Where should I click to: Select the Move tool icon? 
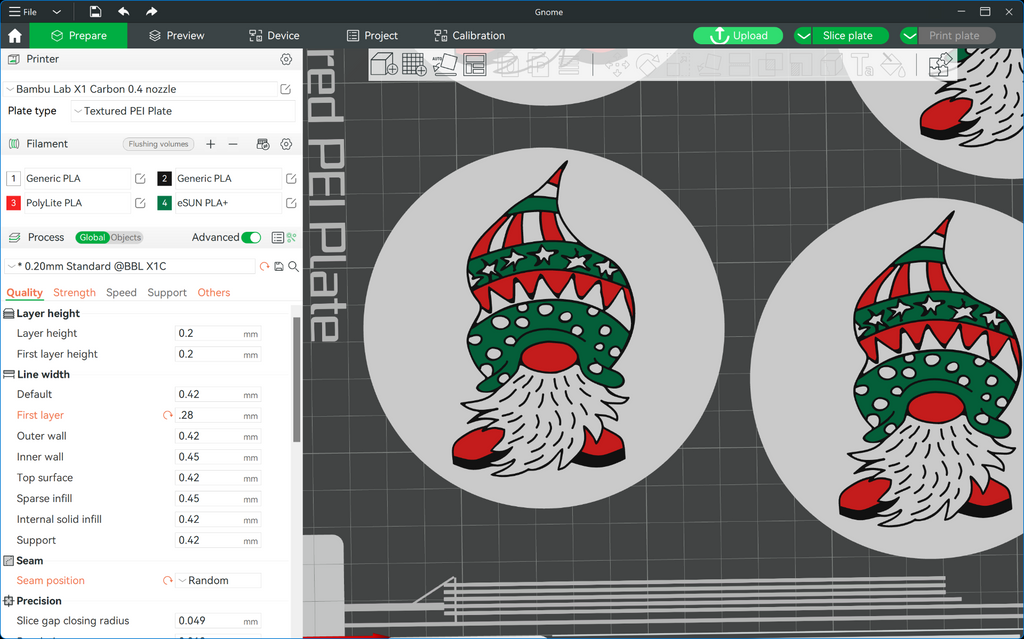(x=616, y=65)
